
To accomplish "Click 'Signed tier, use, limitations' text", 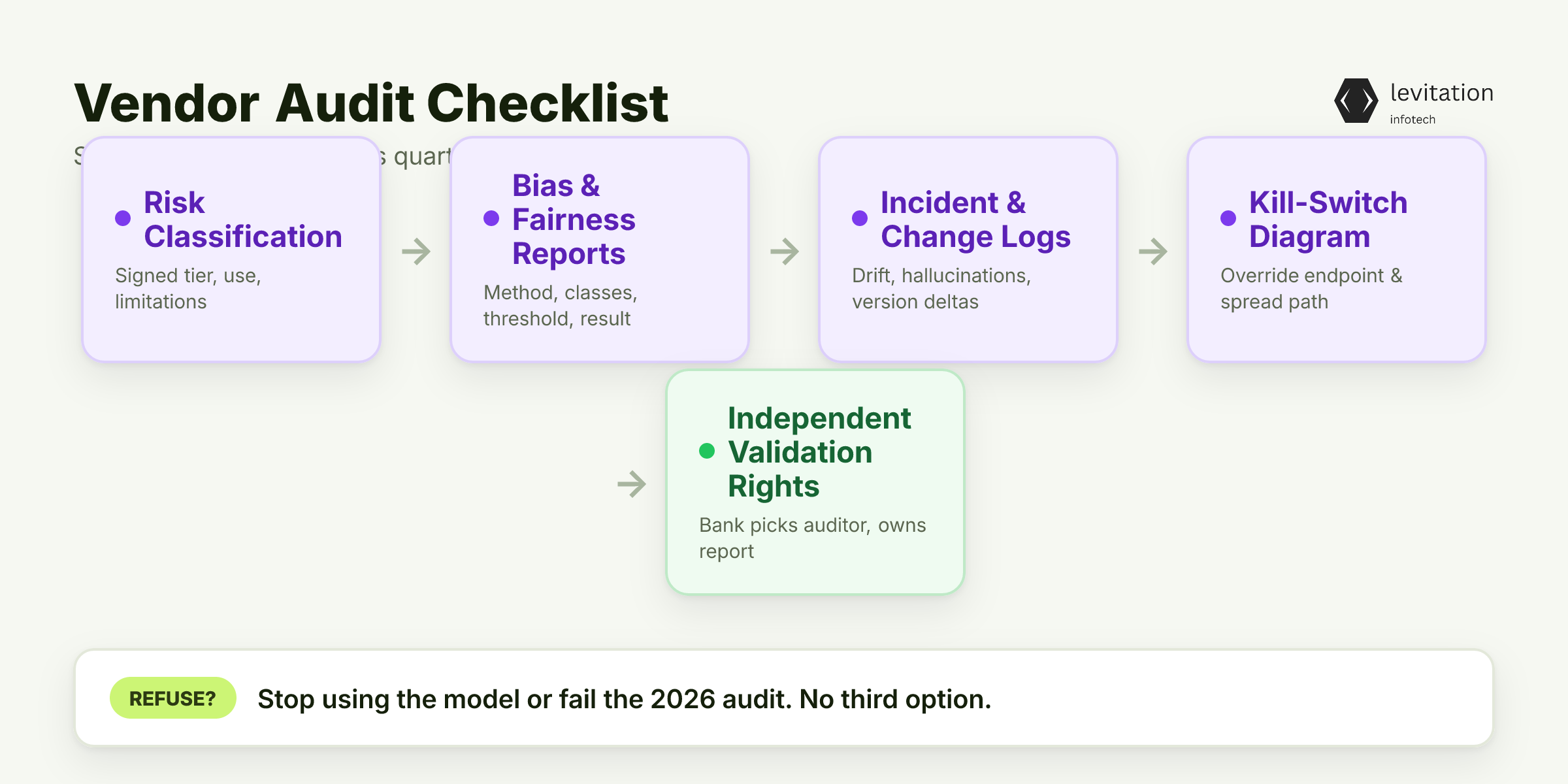I will 188,289.
